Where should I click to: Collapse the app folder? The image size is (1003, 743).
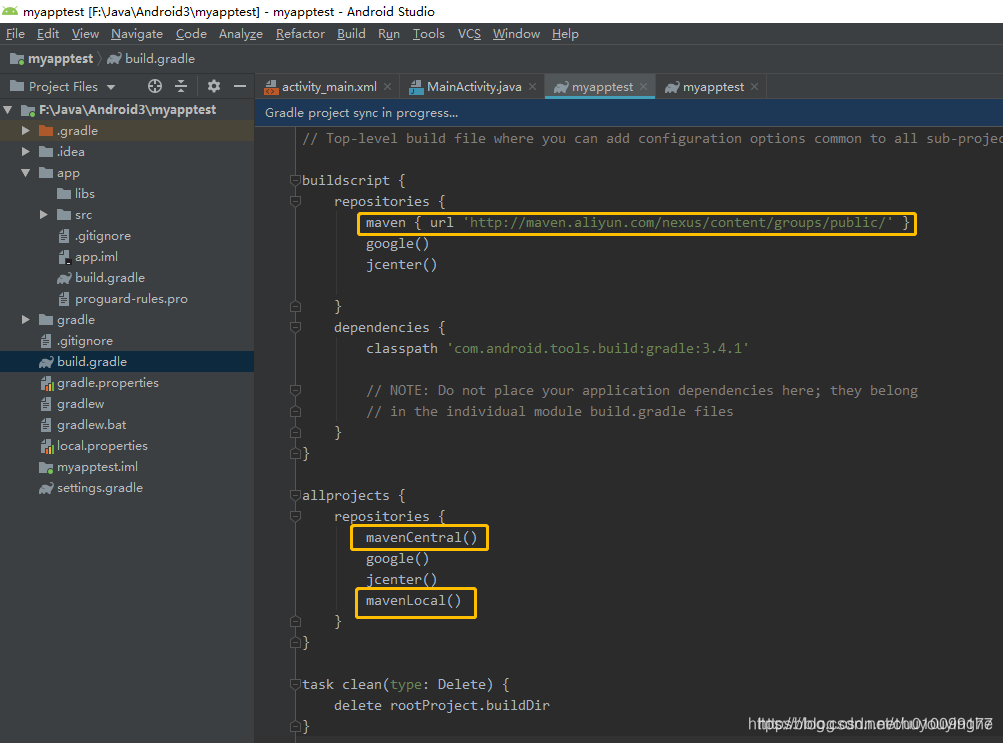pyautogui.click(x=26, y=173)
